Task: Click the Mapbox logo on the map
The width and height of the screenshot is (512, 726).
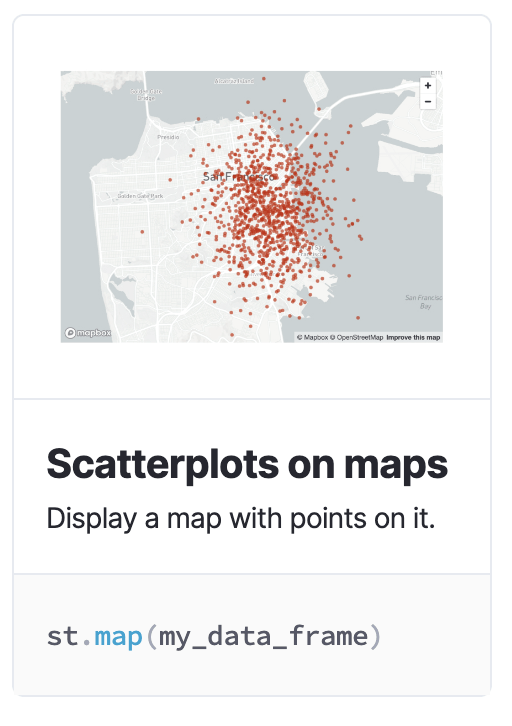Action: point(88,332)
